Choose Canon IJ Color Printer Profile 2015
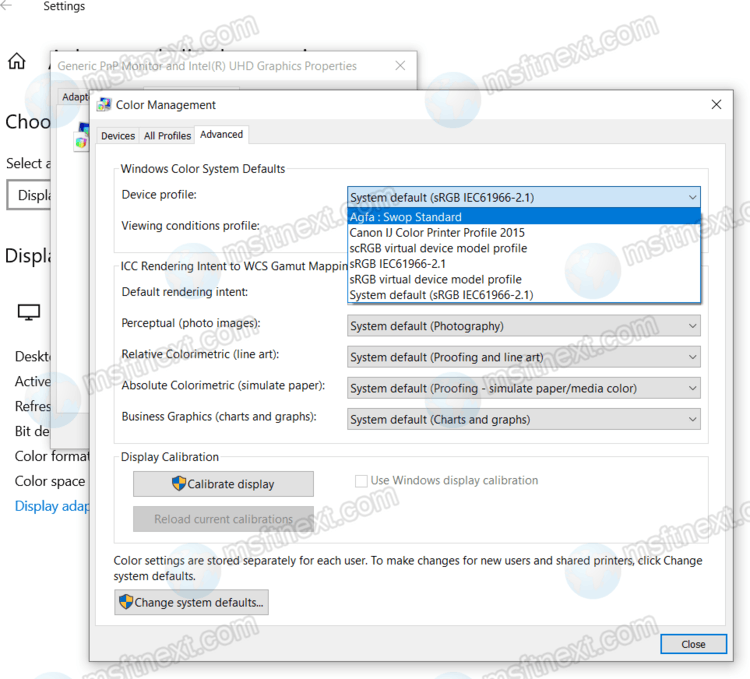The width and height of the screenshot is (750, 679). click(436, 233)
